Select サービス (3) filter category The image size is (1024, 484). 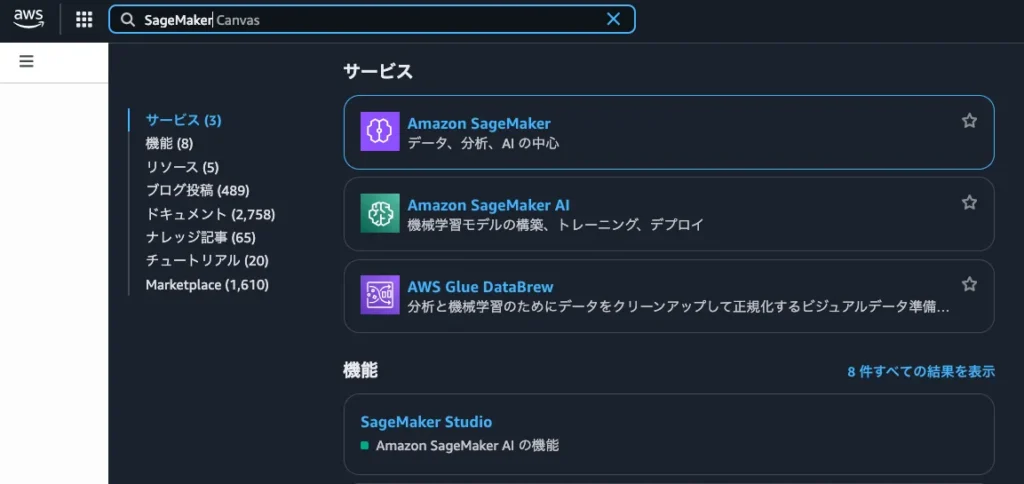tap(183, 120)
